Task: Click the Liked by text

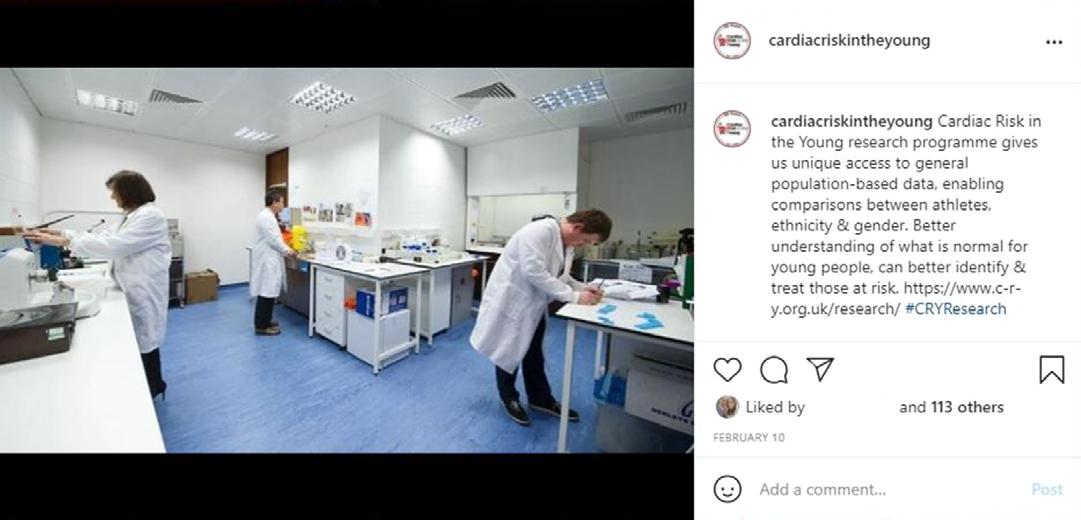Action: pos(775,408)
